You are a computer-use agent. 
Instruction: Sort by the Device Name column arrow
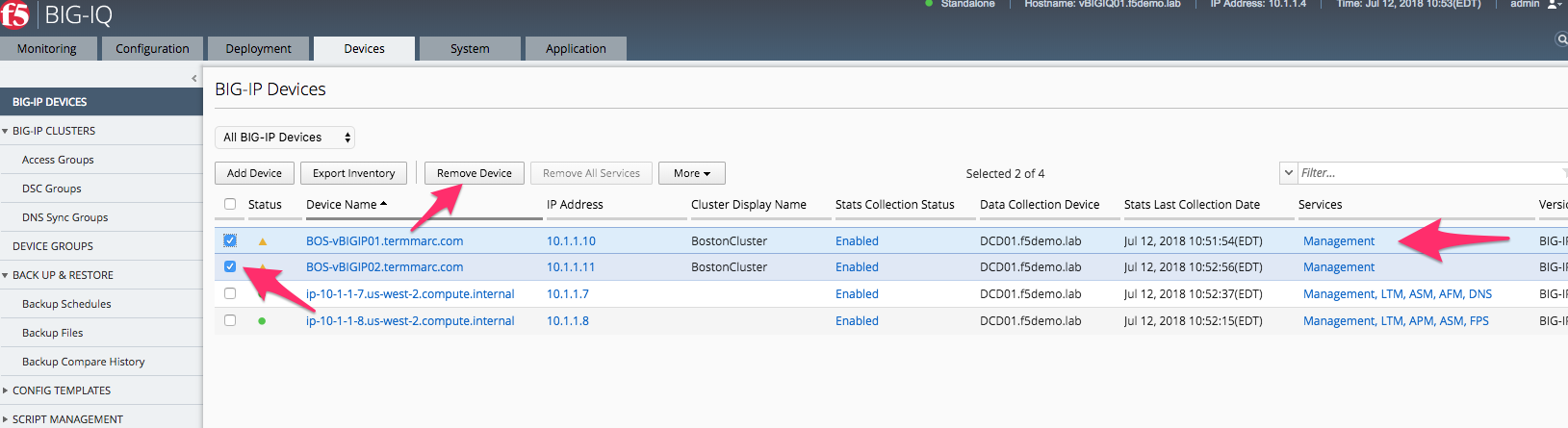pyautogui.click(x=384, y=204)
